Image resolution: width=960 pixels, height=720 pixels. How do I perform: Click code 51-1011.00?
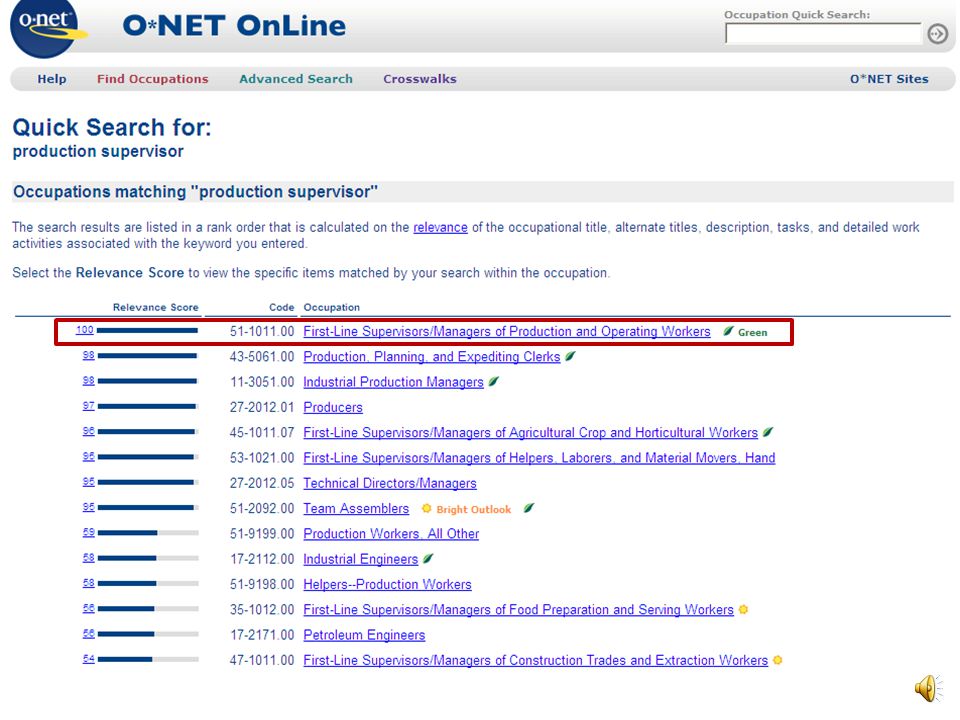(262, 331)
